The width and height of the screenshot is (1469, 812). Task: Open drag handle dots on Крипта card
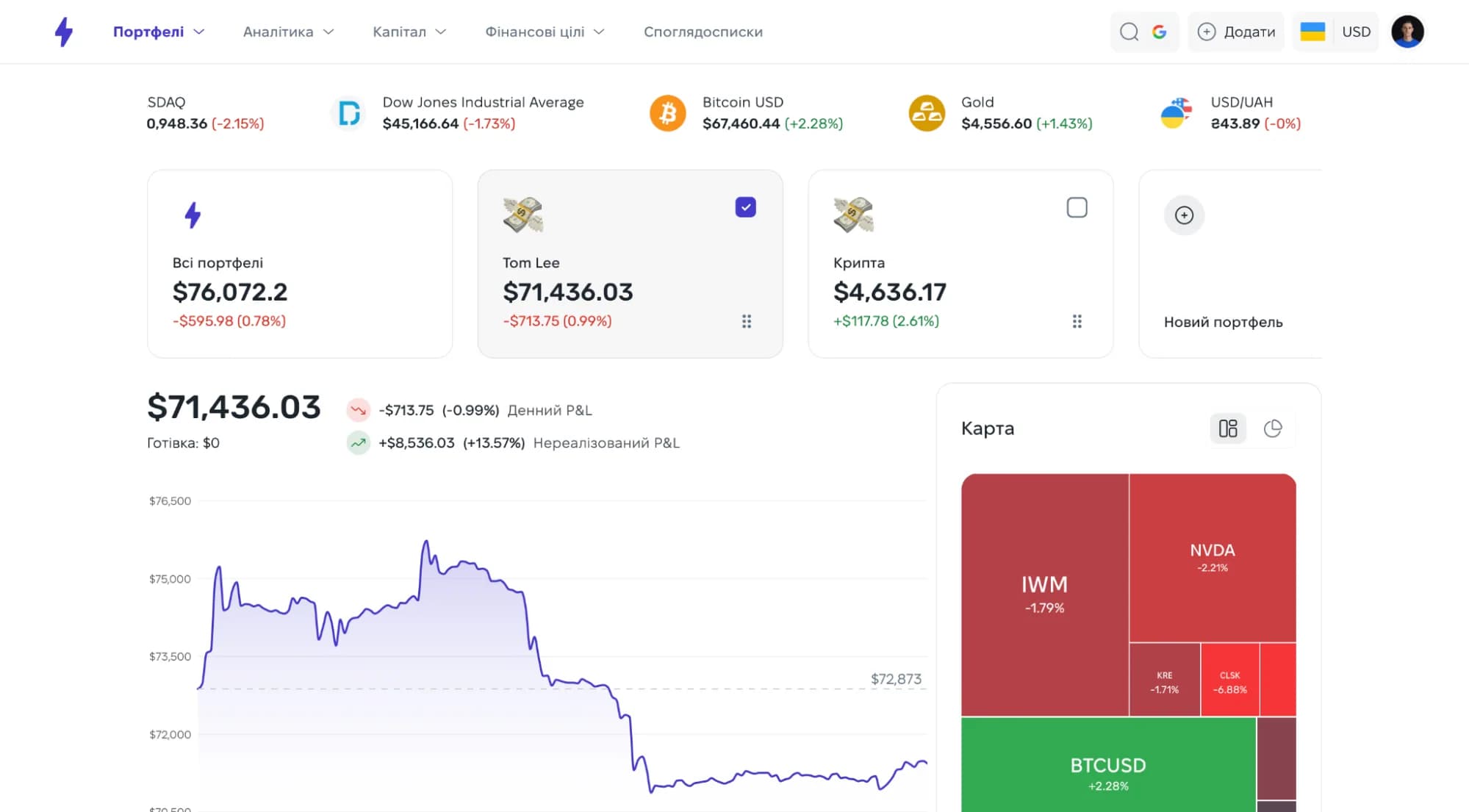tap(1077, 321)
